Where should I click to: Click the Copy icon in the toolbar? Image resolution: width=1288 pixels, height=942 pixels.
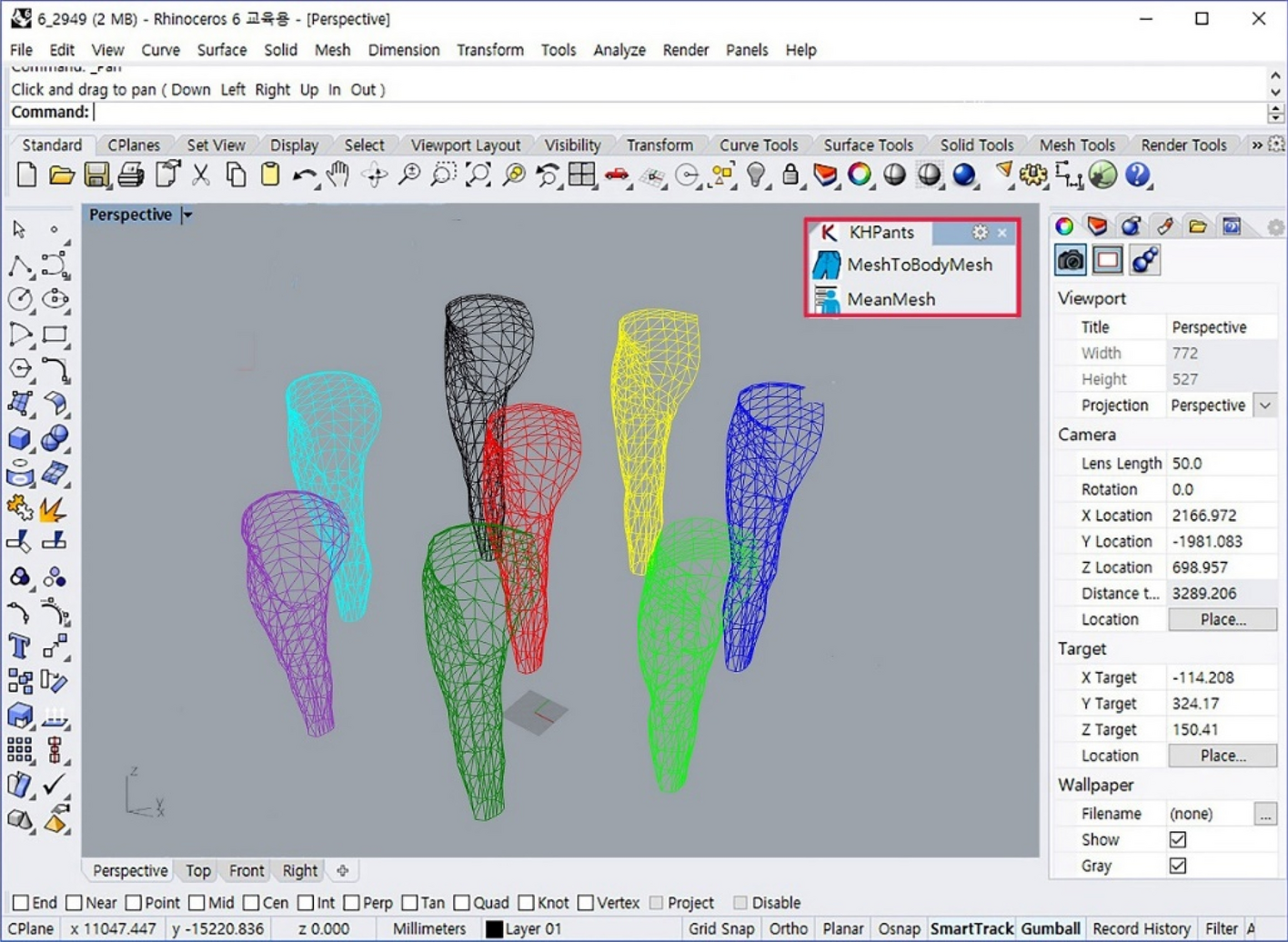(x=236, y=175)
